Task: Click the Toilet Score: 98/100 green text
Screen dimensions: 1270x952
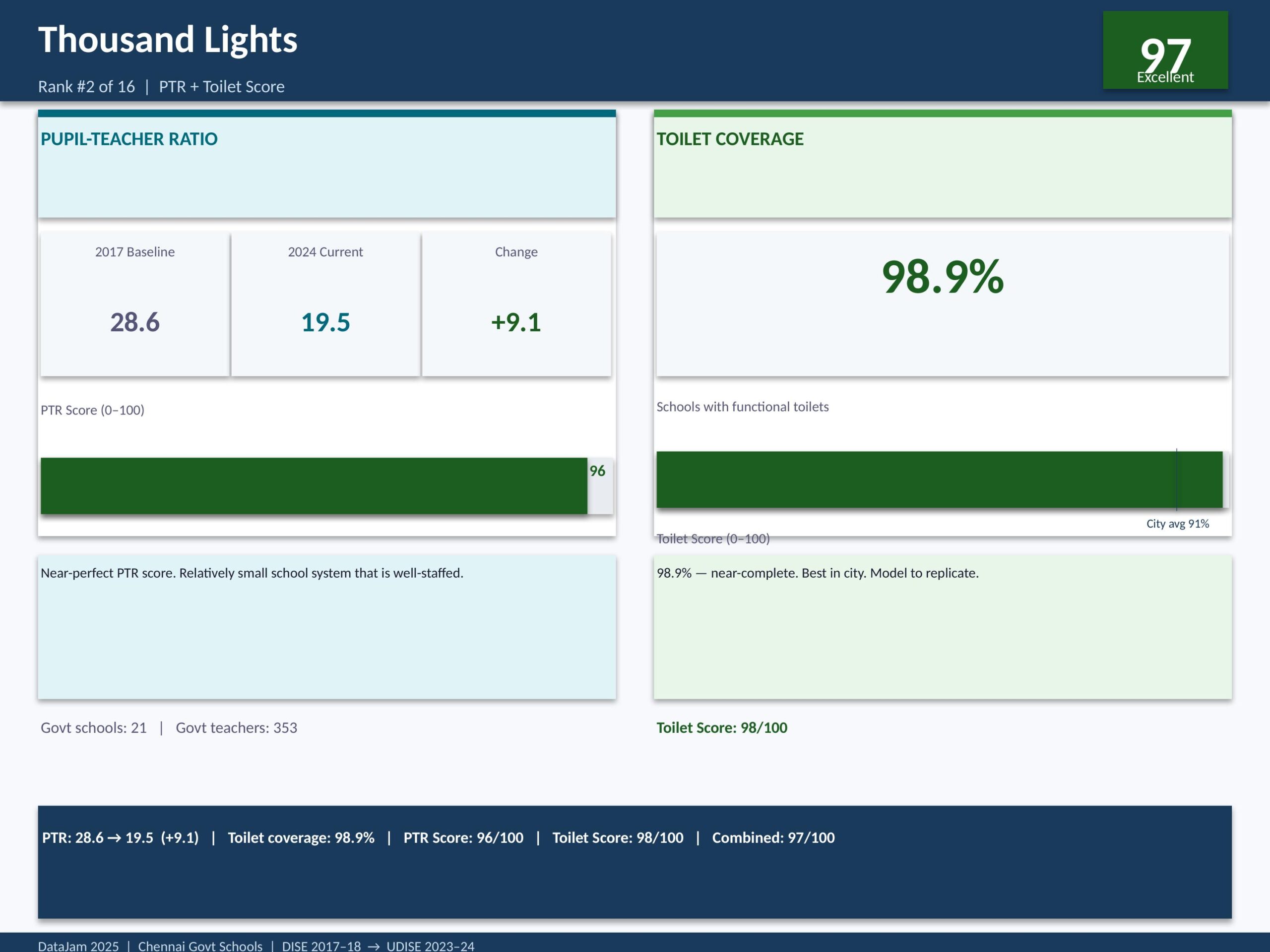Action: tap(722, 727)
